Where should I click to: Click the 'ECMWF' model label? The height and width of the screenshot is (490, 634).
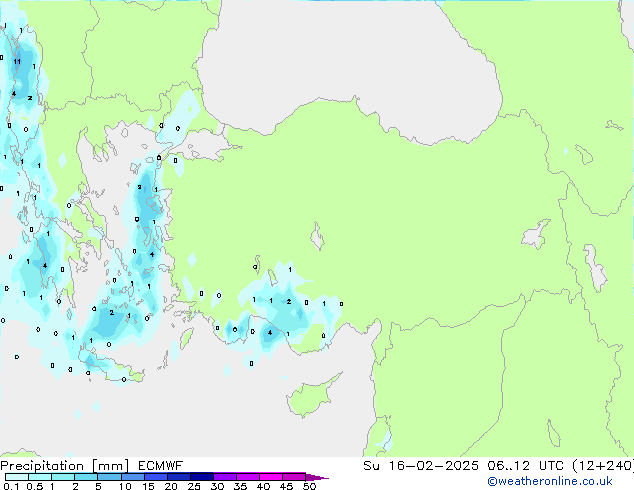(x=161, y=466)
